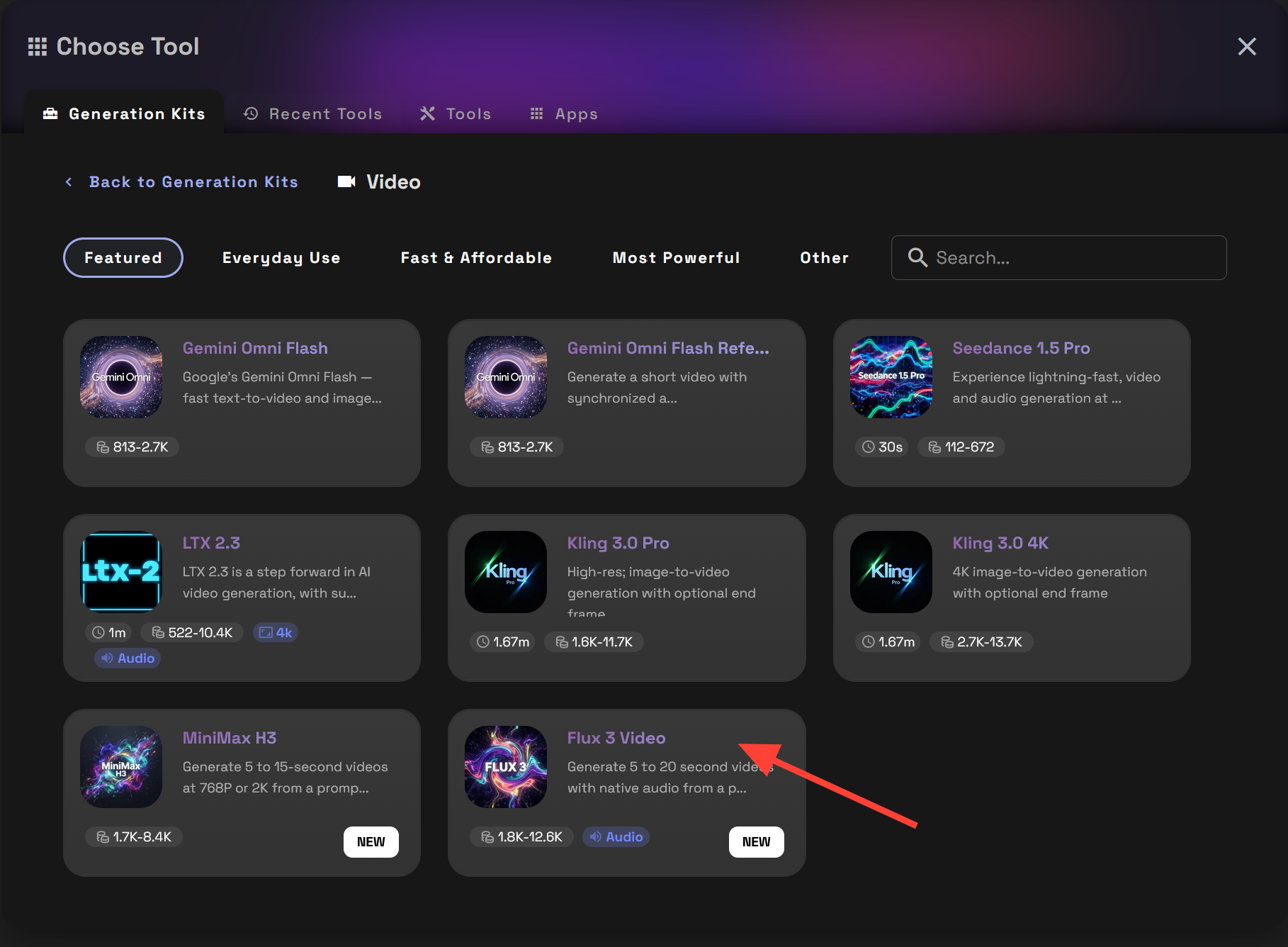Click the FLUX 3 thumbnail
The width and height of the screenshot is (1288, 947).
506,767
